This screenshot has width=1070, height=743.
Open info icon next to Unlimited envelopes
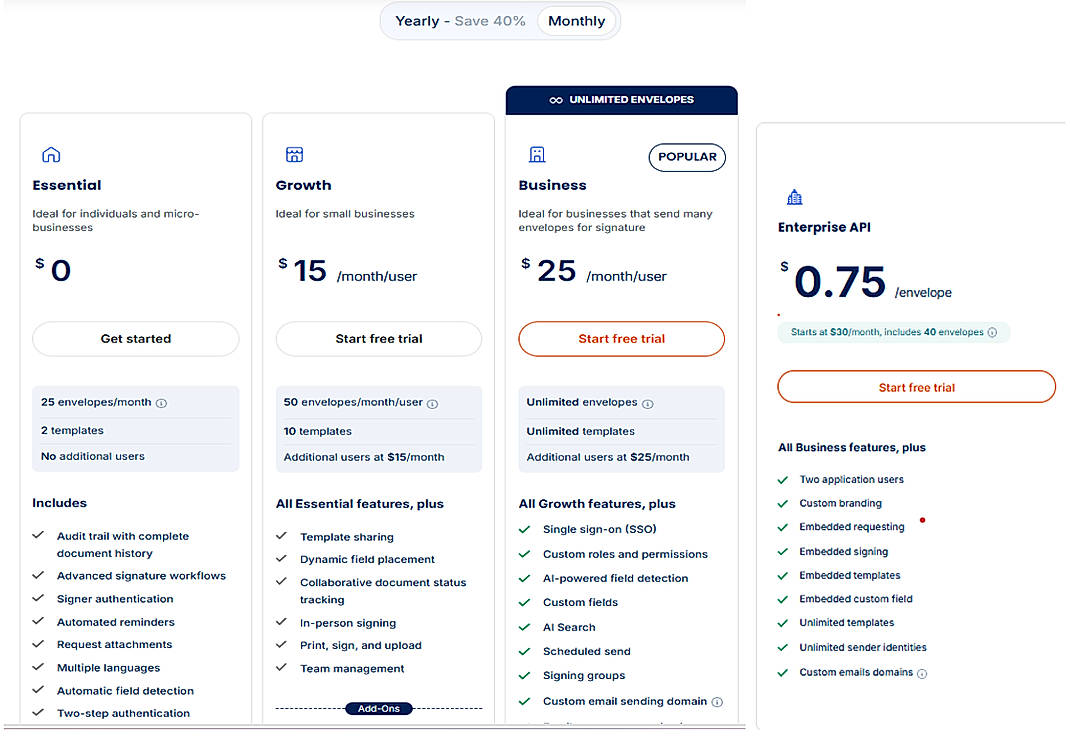coord(648,404)
